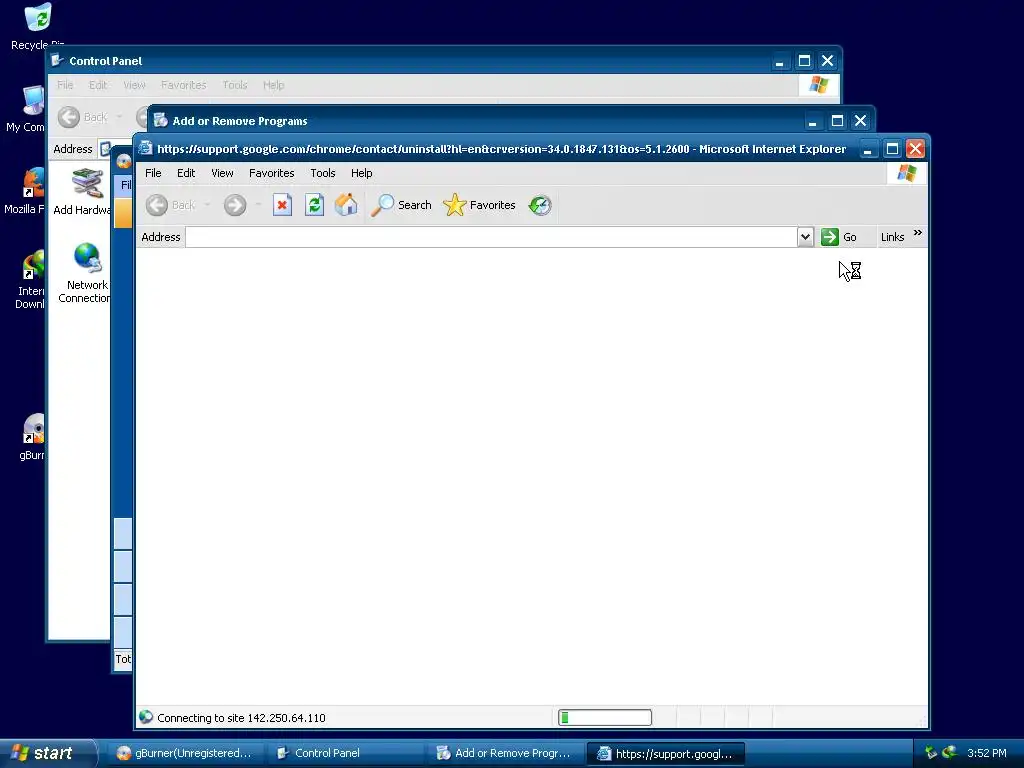The height and width of the screenshot is (768, 1024).
Task: Open Edit menu in Control Panel window
Action: click(x=98, y=85)
